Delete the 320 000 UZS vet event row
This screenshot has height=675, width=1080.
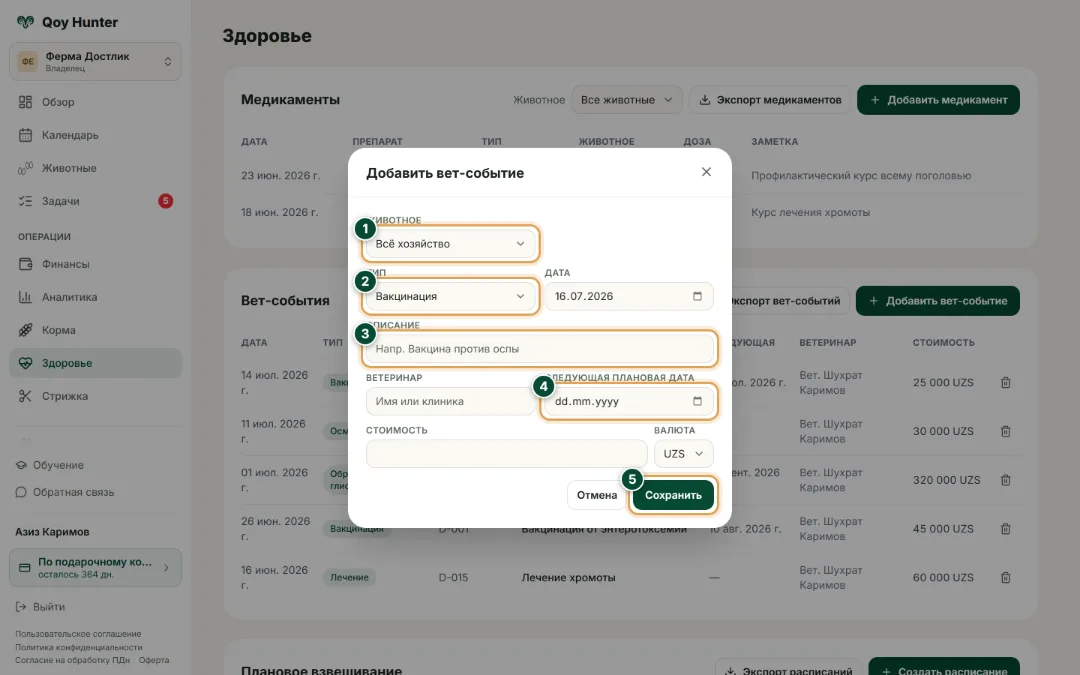point(1006,480)
